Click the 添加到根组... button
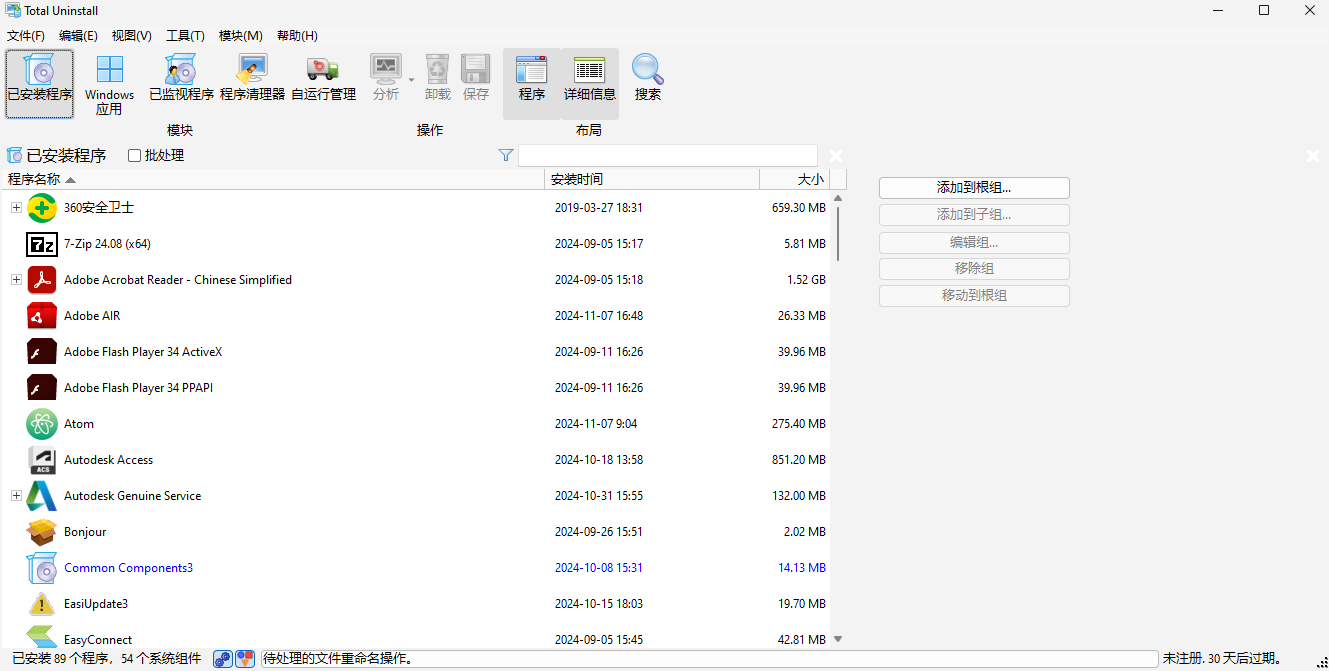 click(974, 188)
